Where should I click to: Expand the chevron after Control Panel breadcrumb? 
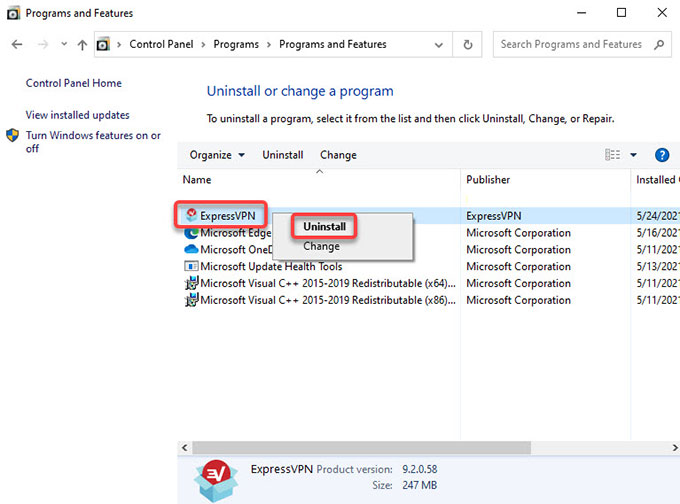[x=203, y=45]
